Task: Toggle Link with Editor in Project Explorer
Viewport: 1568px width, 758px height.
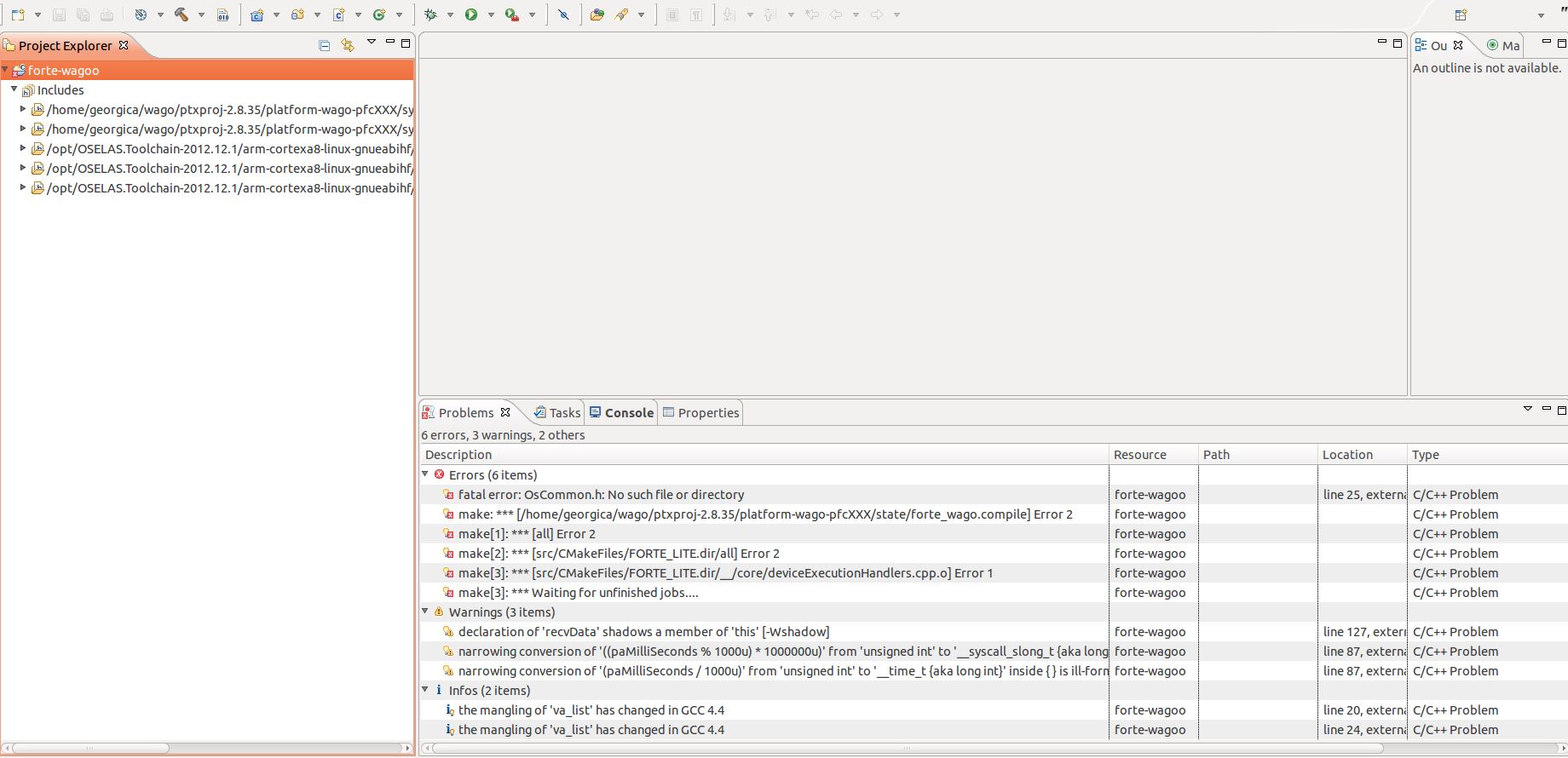Action: (347, 45)
